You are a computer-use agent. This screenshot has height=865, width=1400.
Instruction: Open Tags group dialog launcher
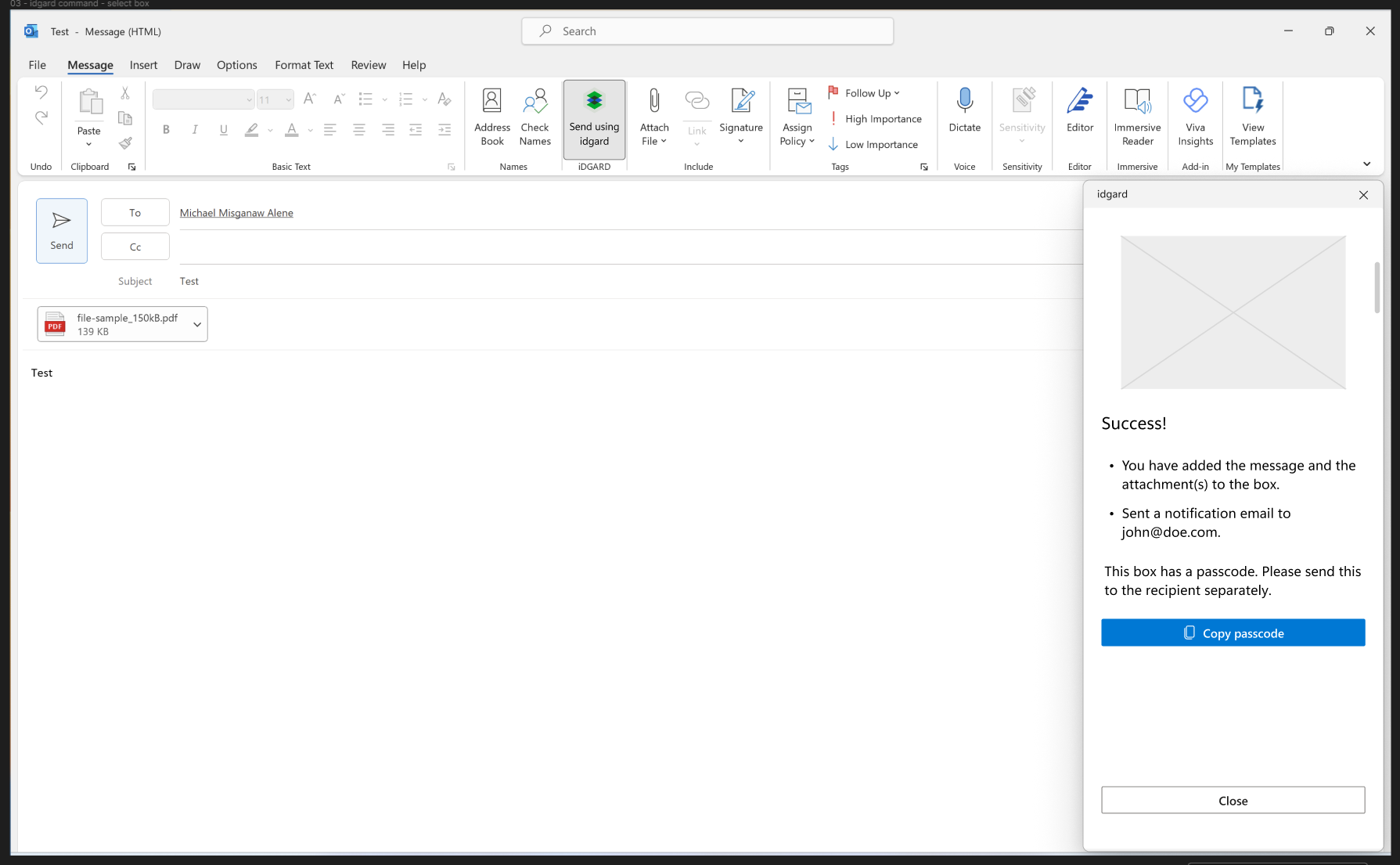click(x=924, y=167)
